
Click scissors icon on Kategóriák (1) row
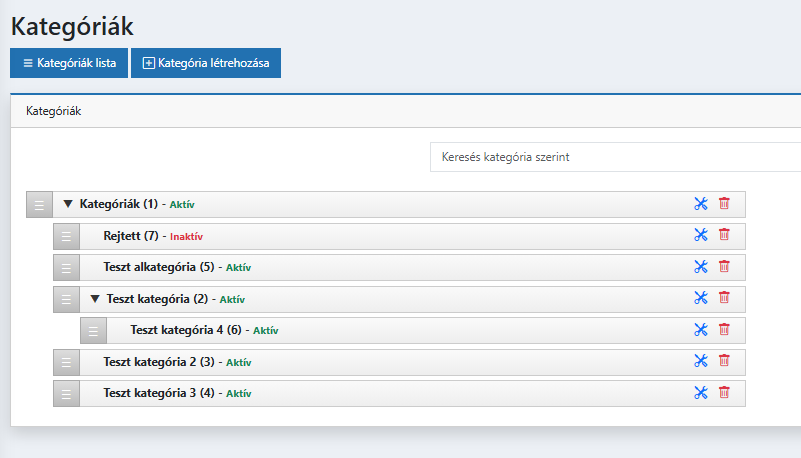point(700,204)
